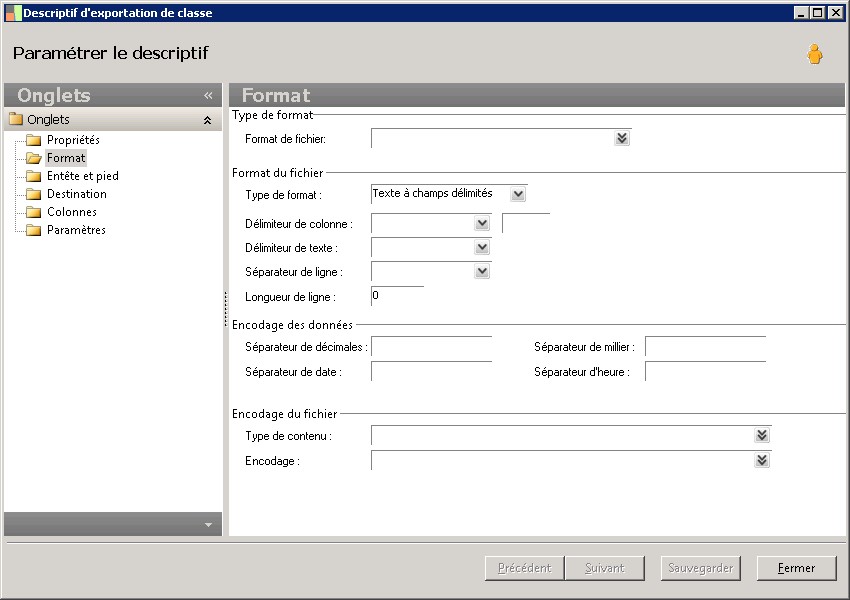
Task: Click the Propriétés folder icon
Action: point(34,140)
